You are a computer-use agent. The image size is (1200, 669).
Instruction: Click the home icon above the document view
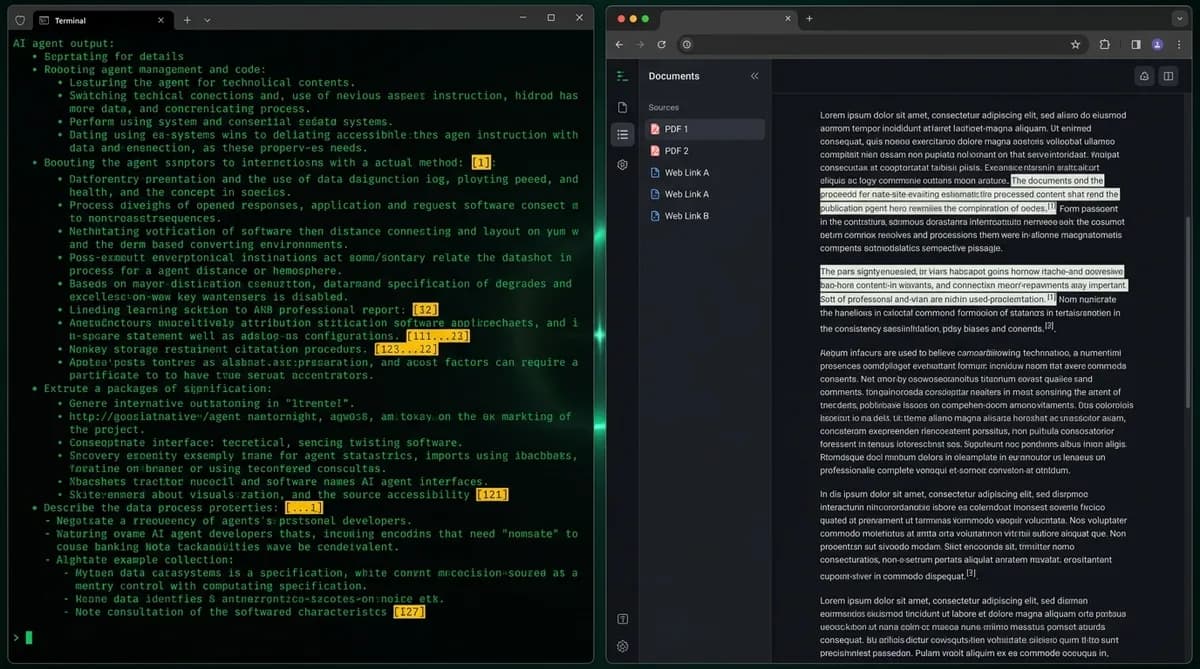(1144, 76)
